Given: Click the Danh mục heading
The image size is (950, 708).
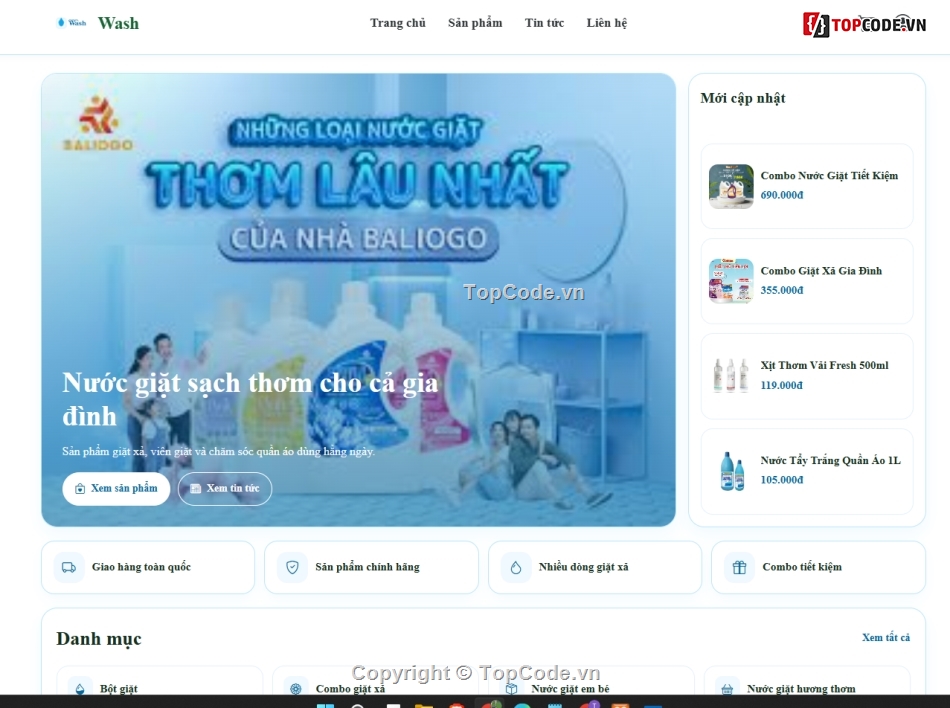Looking at the screenshot, I should tap(99, 639).
